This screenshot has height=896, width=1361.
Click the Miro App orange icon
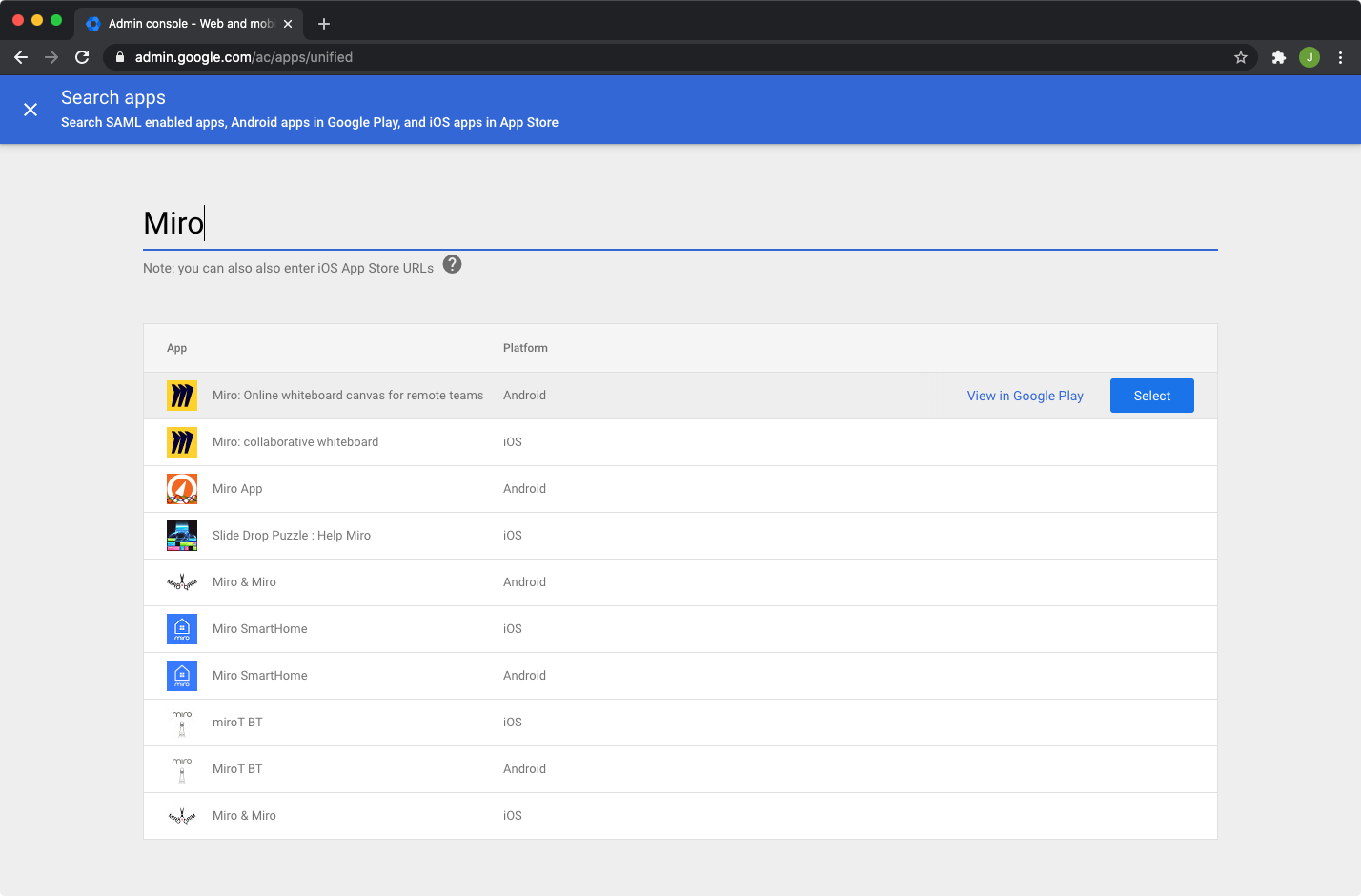coord(182,489)
